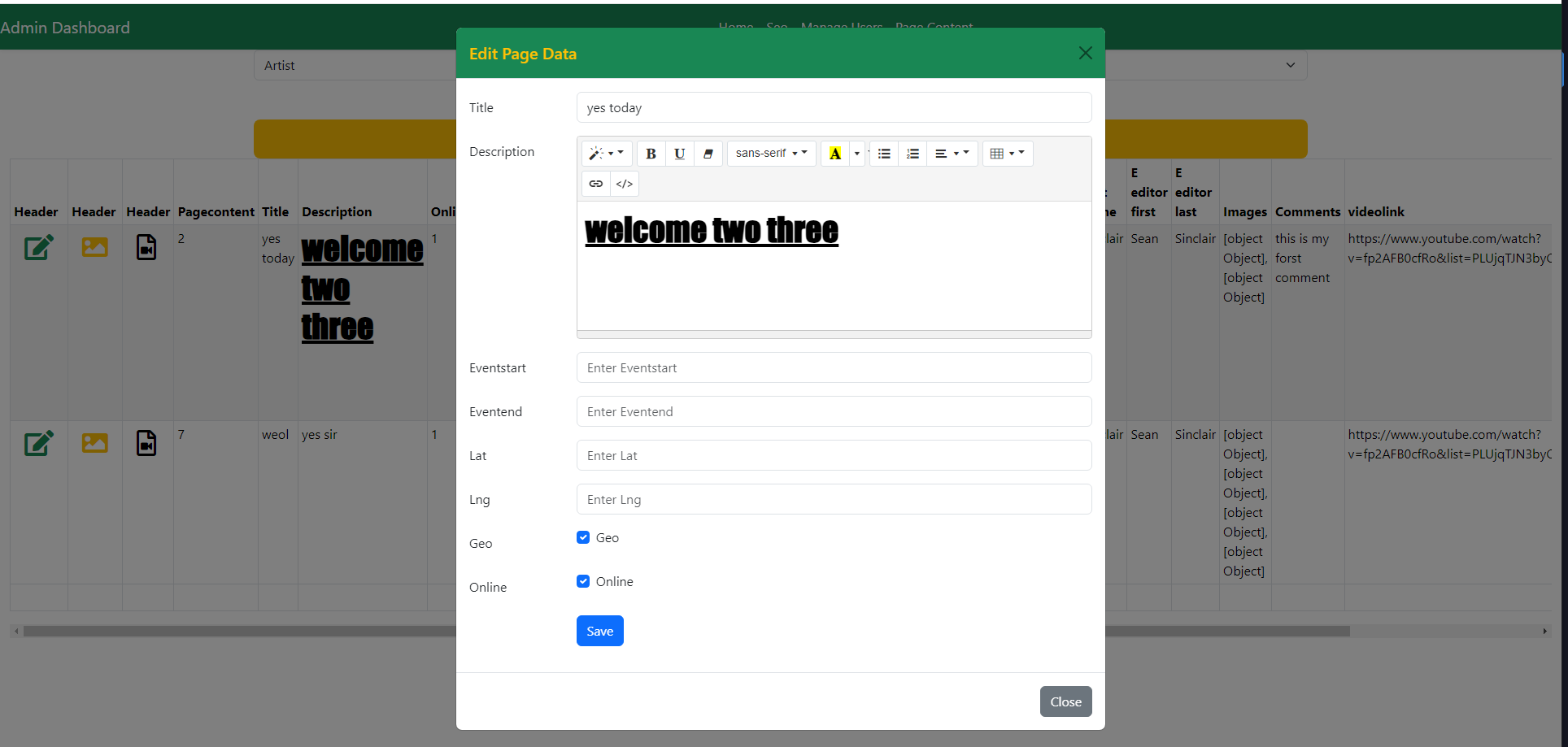Open the sans-serif font family dropdown
This screenshot has height=747, width=1568.
771,153
